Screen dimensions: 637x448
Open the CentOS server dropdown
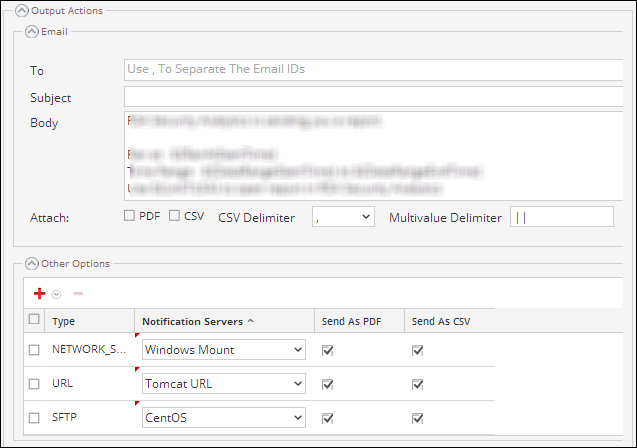coord(224,418)
